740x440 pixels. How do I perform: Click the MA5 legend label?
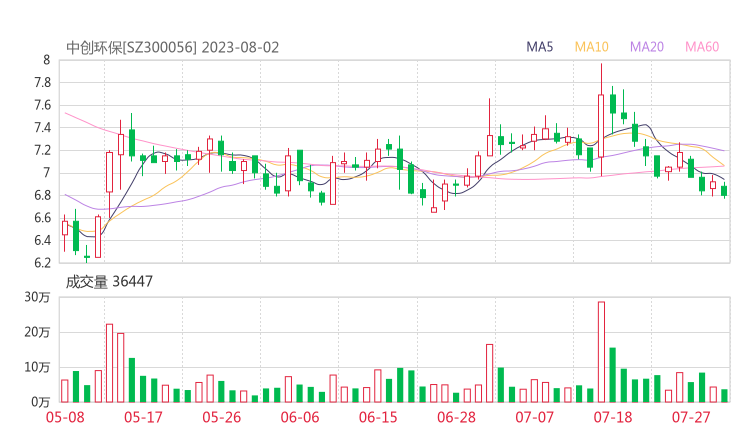[539, 47]
